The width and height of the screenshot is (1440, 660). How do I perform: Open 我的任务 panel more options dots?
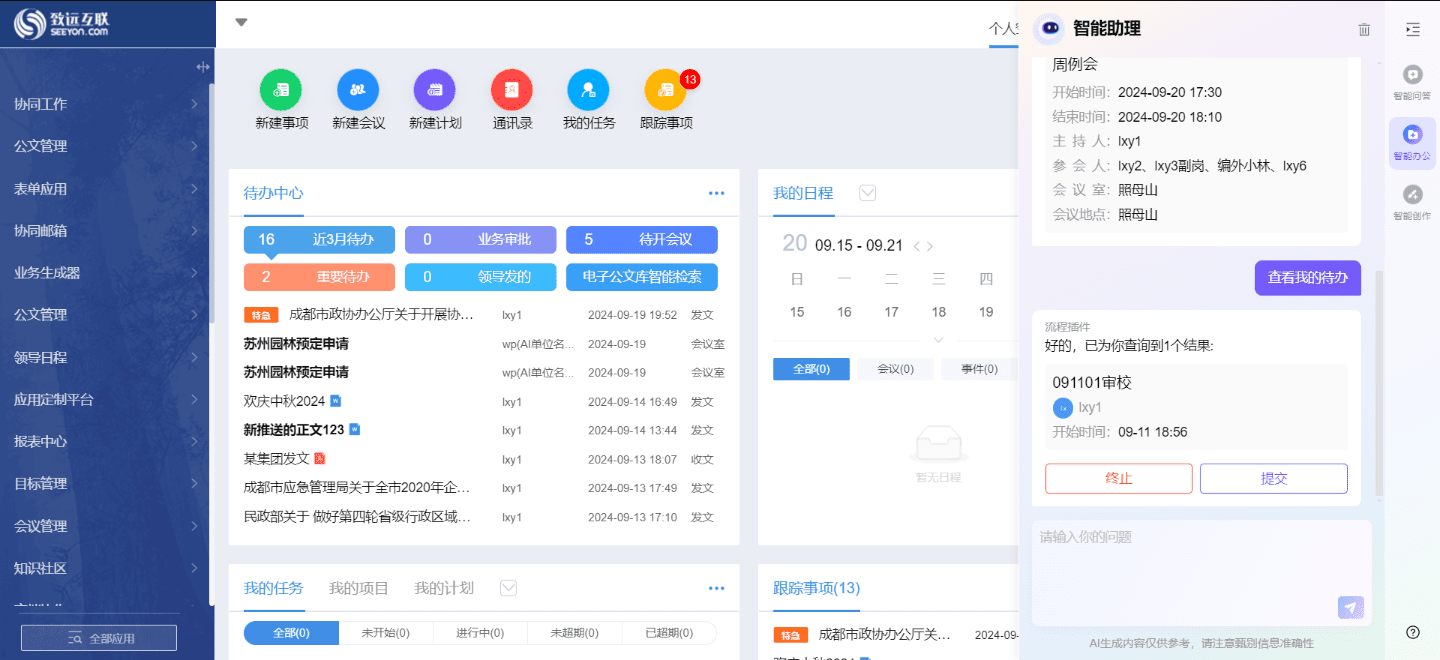(x=716, y=588)
